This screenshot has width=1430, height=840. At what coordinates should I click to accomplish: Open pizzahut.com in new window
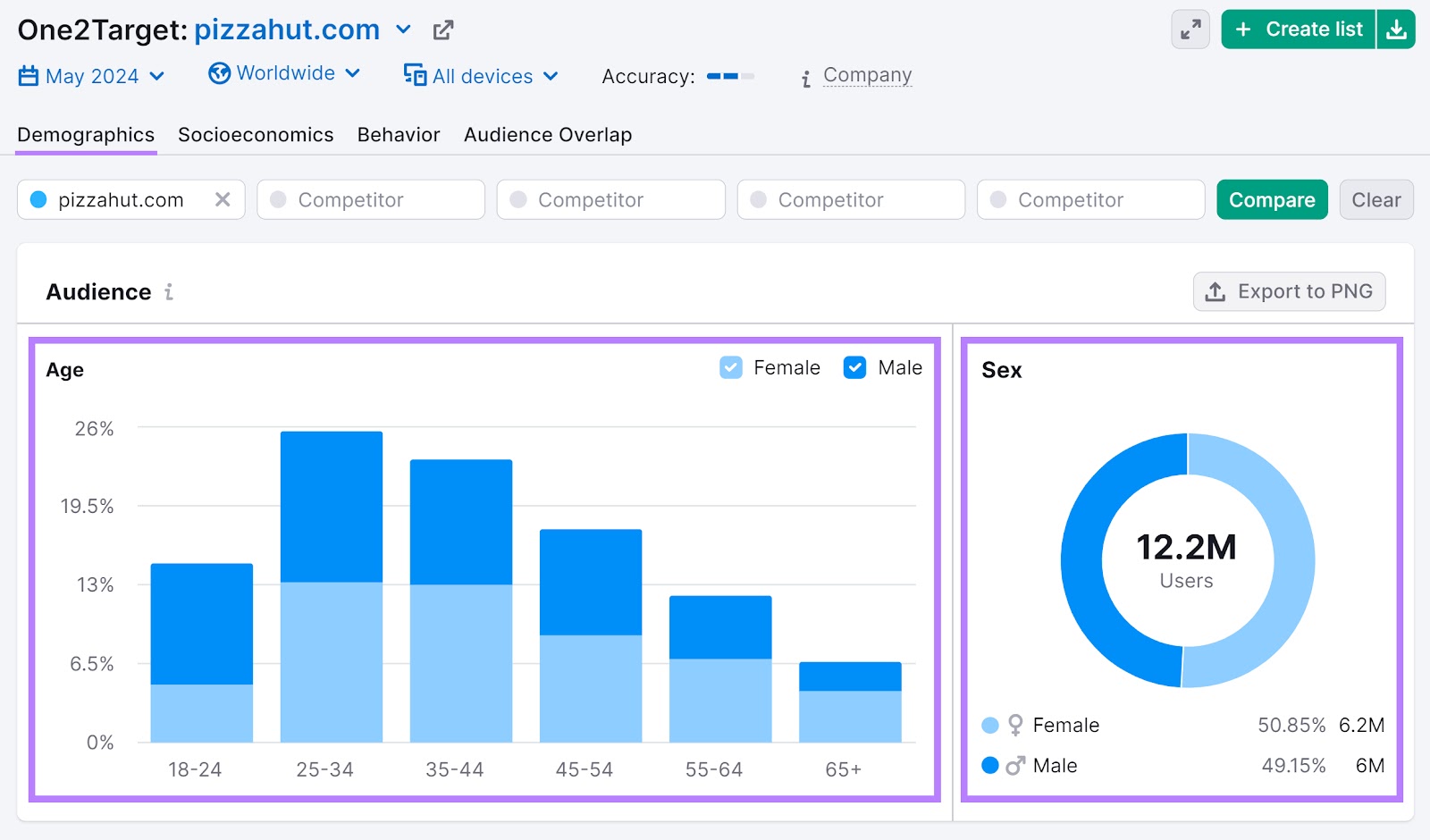tap(442, 29)
